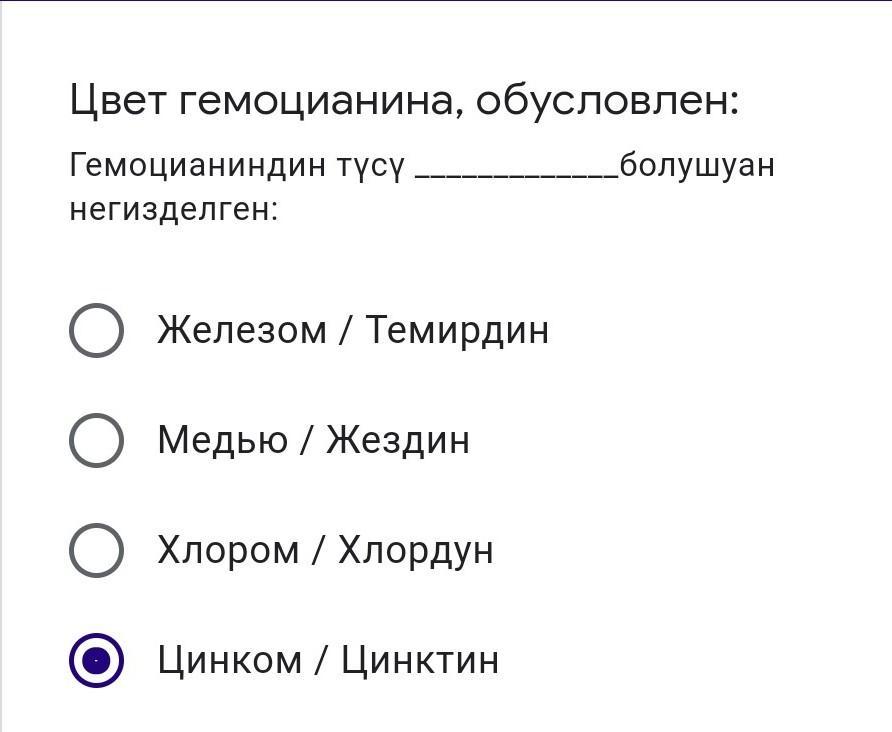Click the Хлордун label text
This screenshot has height=732, width=892.
[415, 551]
